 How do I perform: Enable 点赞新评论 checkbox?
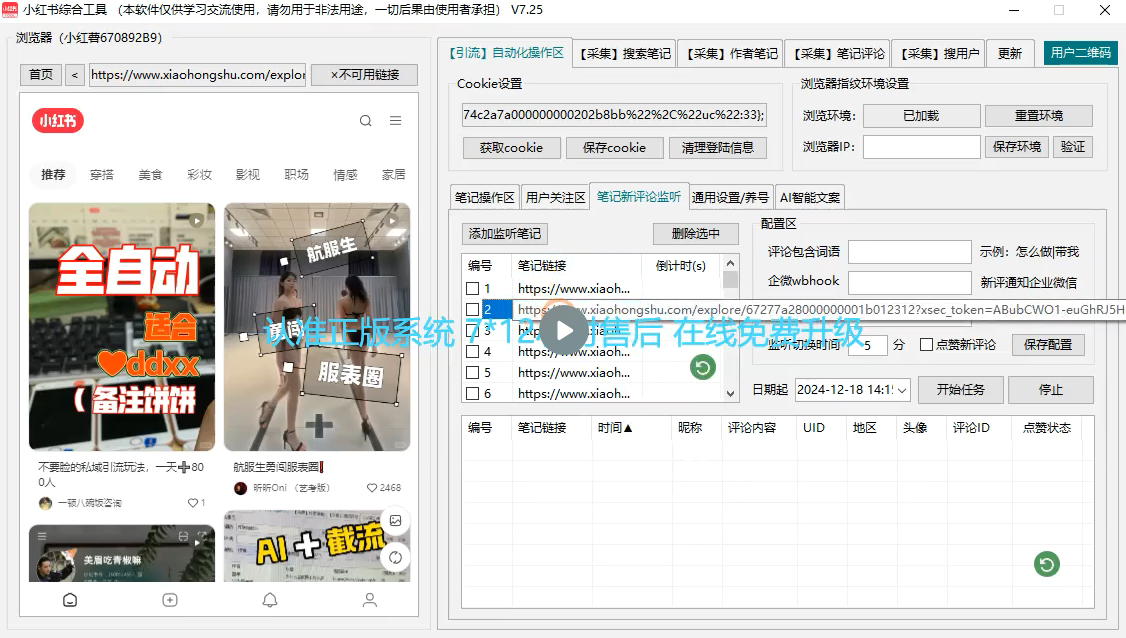(x=926, y=345)
